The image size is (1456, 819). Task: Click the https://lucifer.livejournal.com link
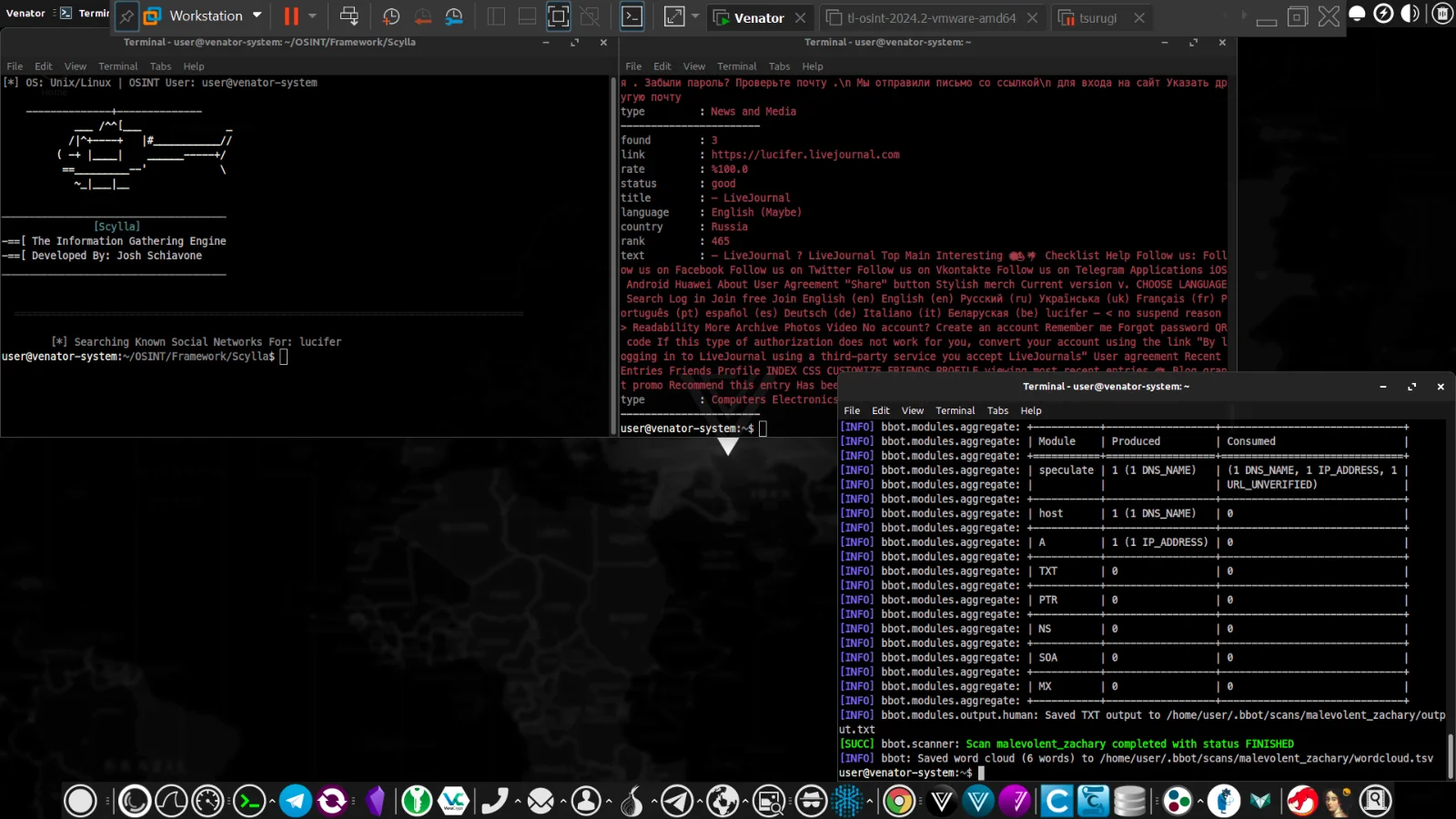click(x=805, y=155)
